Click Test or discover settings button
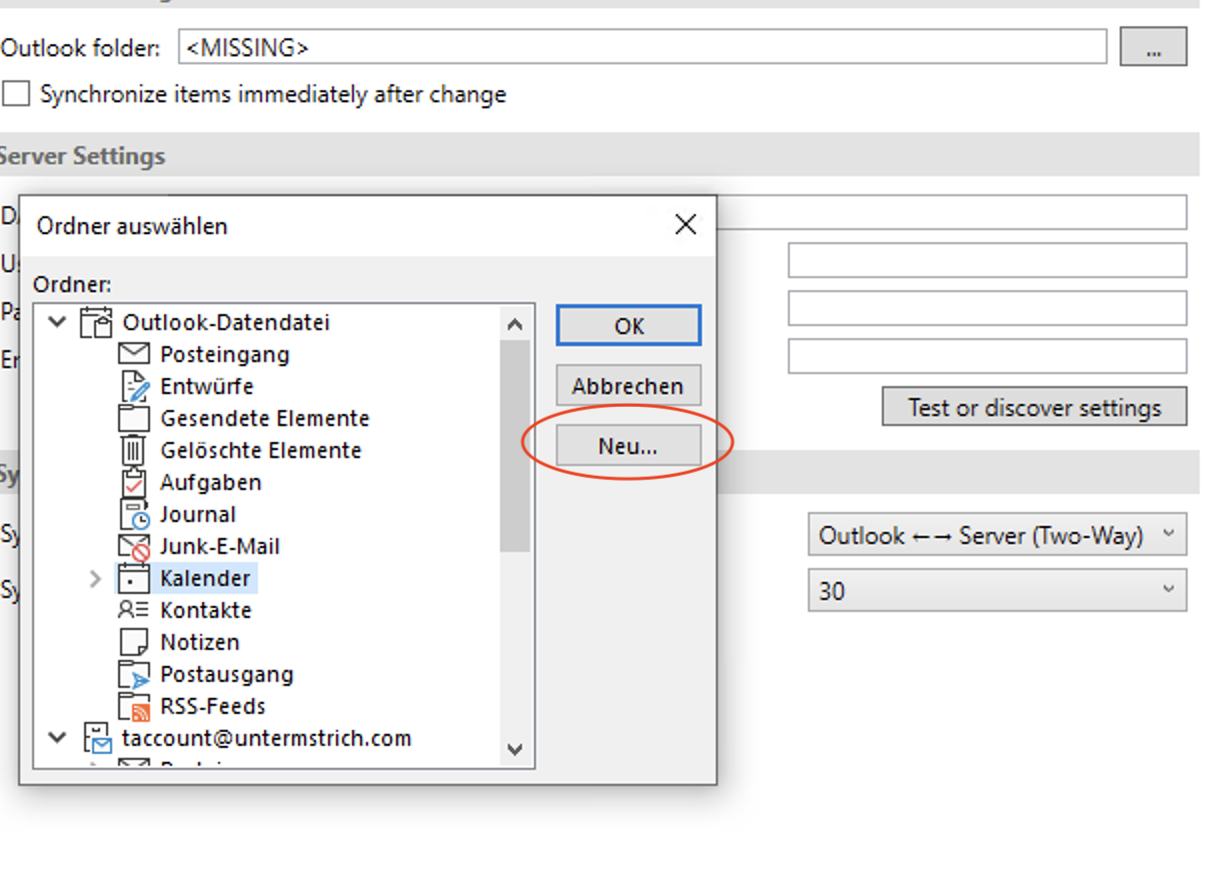Viewport: 1210px width, 892px height. 1034,408
